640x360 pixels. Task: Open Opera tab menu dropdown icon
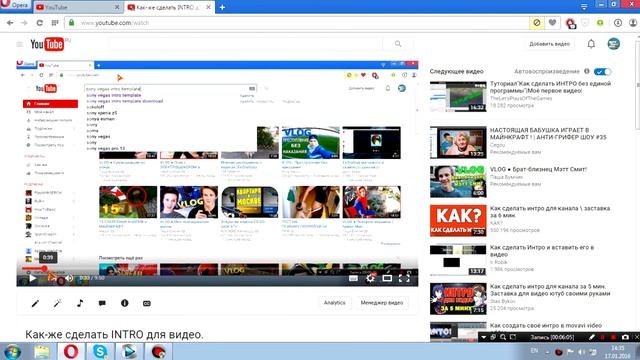[584, 6]
